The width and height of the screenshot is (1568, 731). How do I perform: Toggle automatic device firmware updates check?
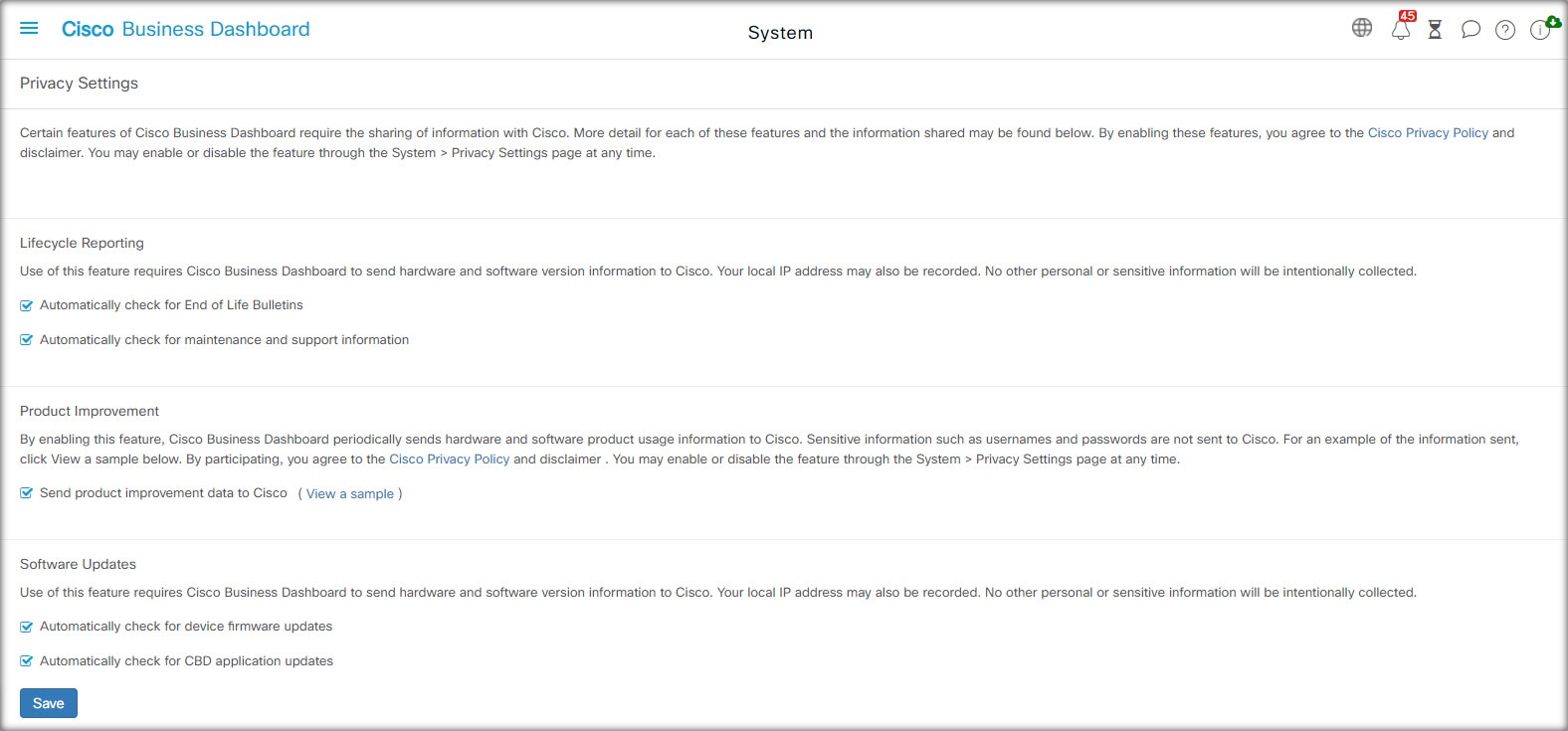tap(27, 627)
